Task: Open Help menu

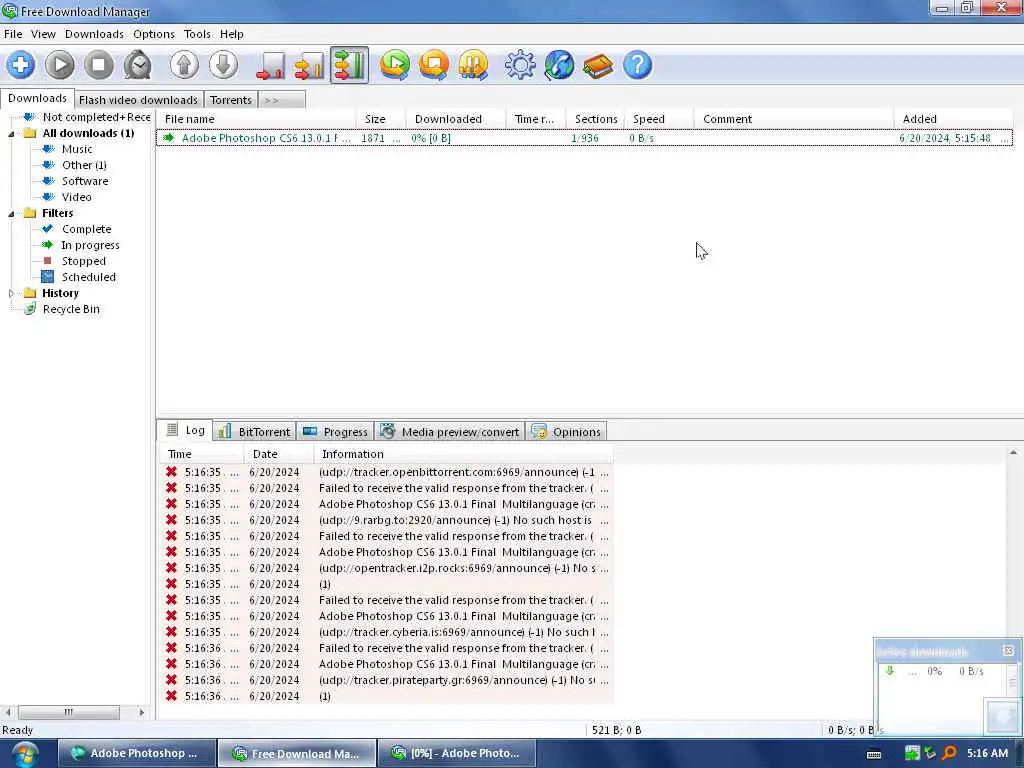Action: [231, 34]
